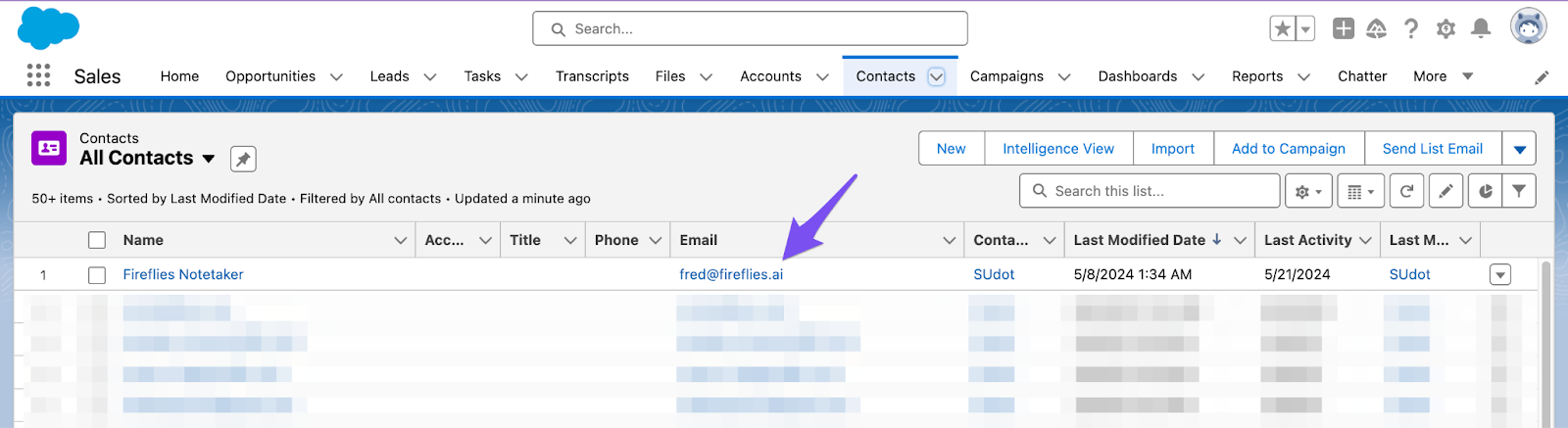Select all contacts with header checkbox

point(97,240)
